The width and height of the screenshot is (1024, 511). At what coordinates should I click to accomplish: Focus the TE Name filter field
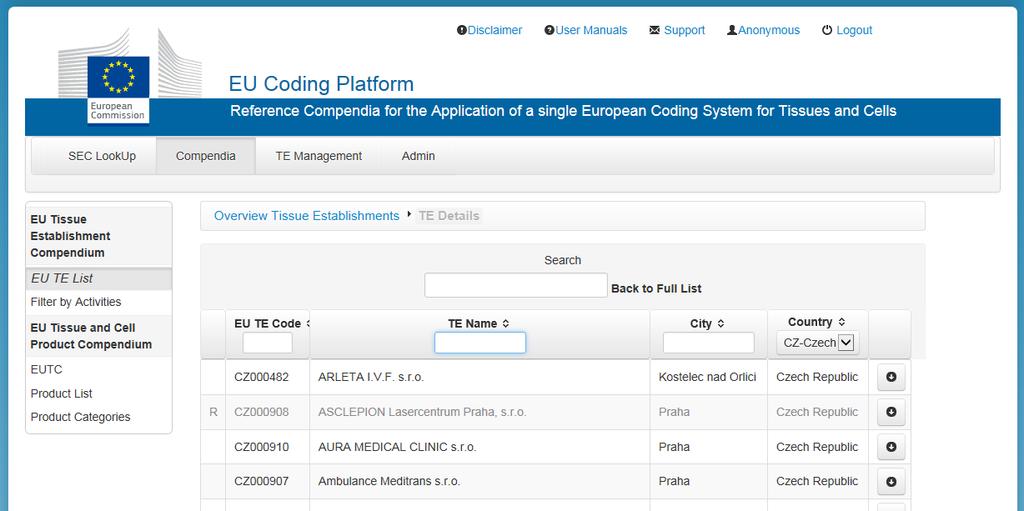(x=480, y=342)
